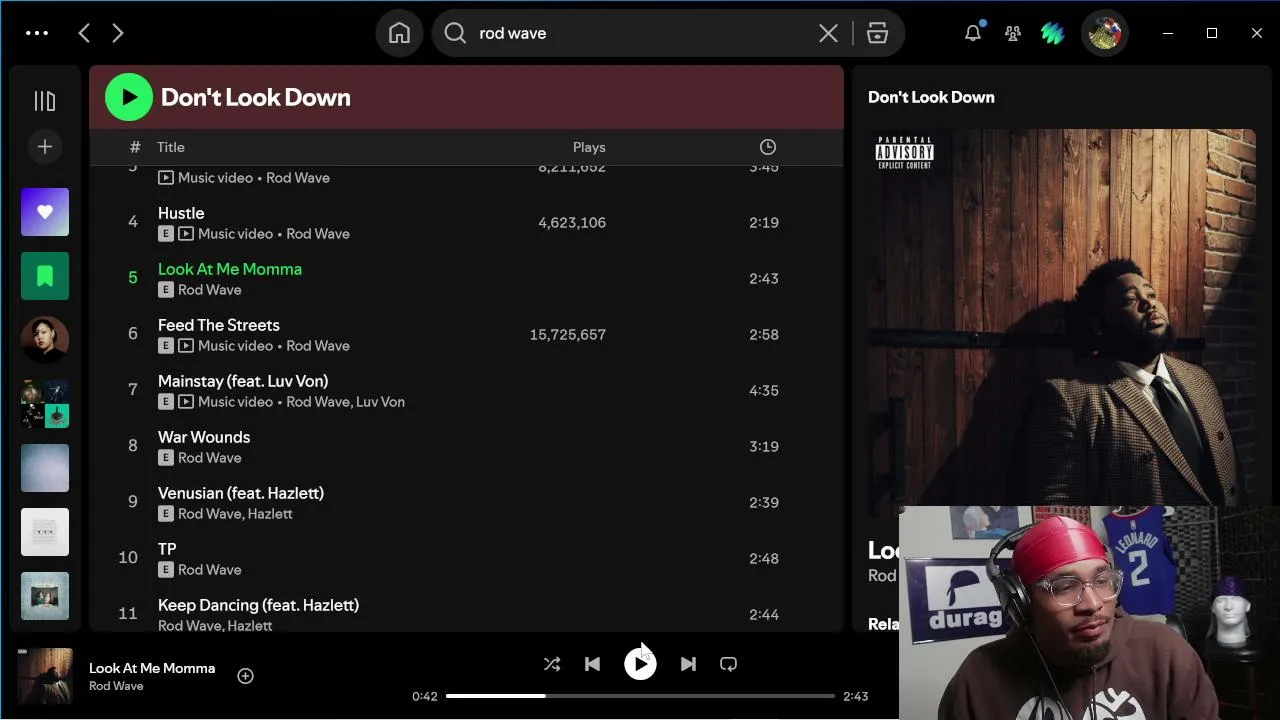
Task: Open the Home page
Action: (x=399, y=33)
